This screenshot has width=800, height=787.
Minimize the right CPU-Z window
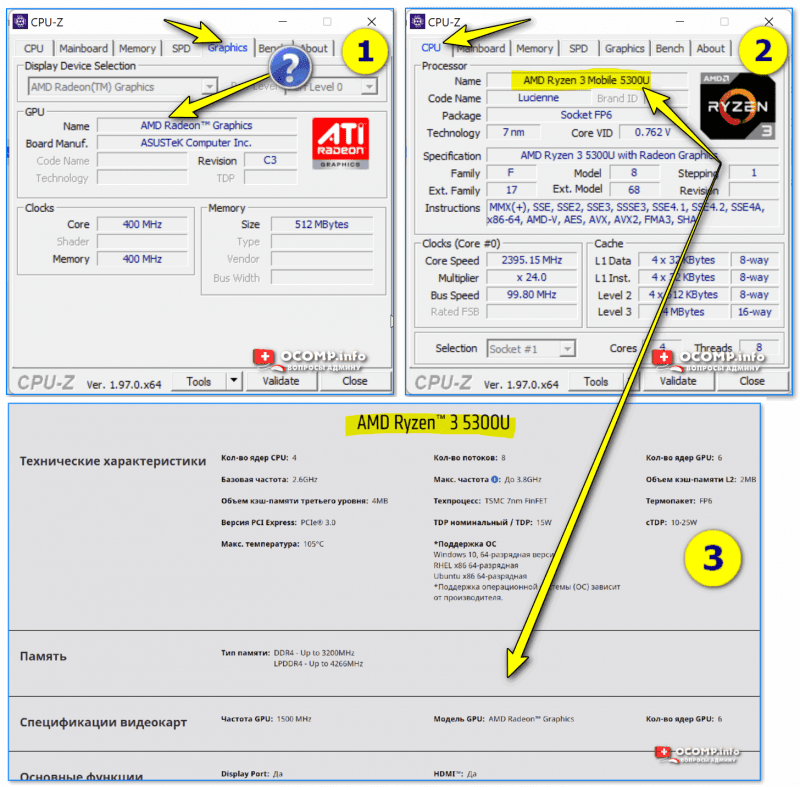pyautogui.click(x=680, y=21)
